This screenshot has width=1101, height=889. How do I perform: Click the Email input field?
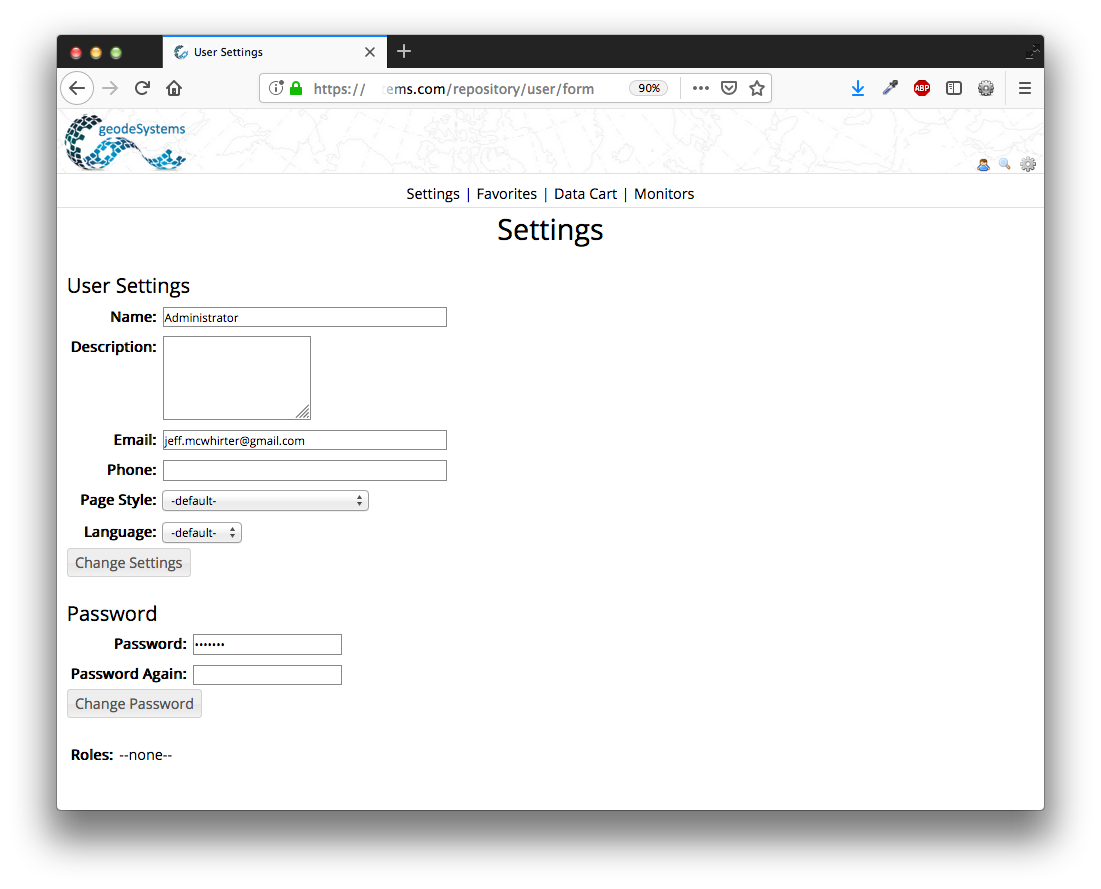point(305,440)
